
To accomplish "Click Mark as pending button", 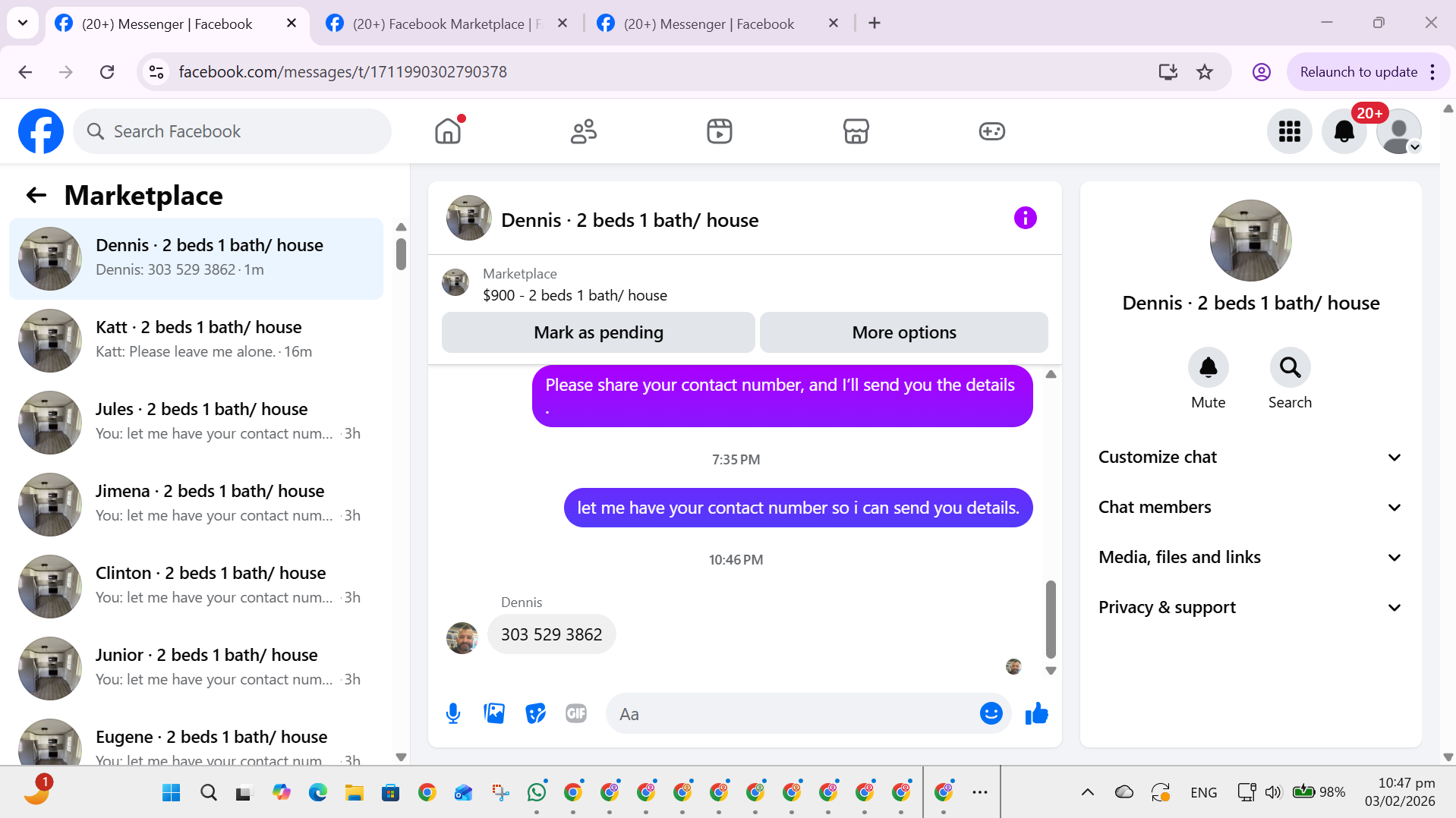I will click(x=598, y=332).
